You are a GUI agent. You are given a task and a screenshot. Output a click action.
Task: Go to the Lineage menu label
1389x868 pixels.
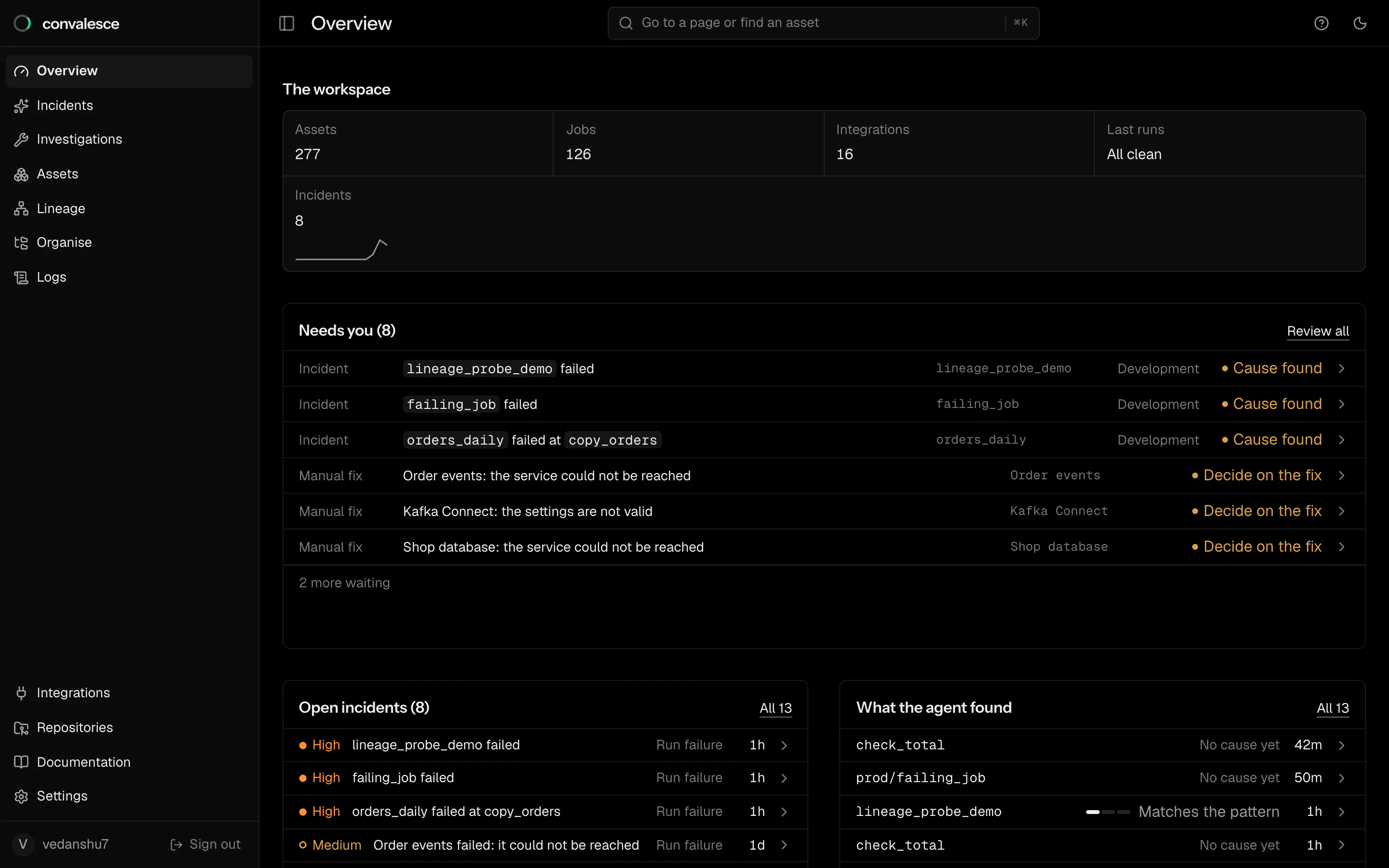(61, 209)
